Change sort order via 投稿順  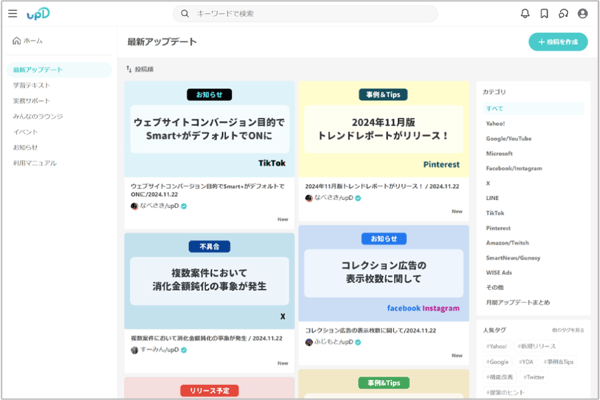coord(140,69)
